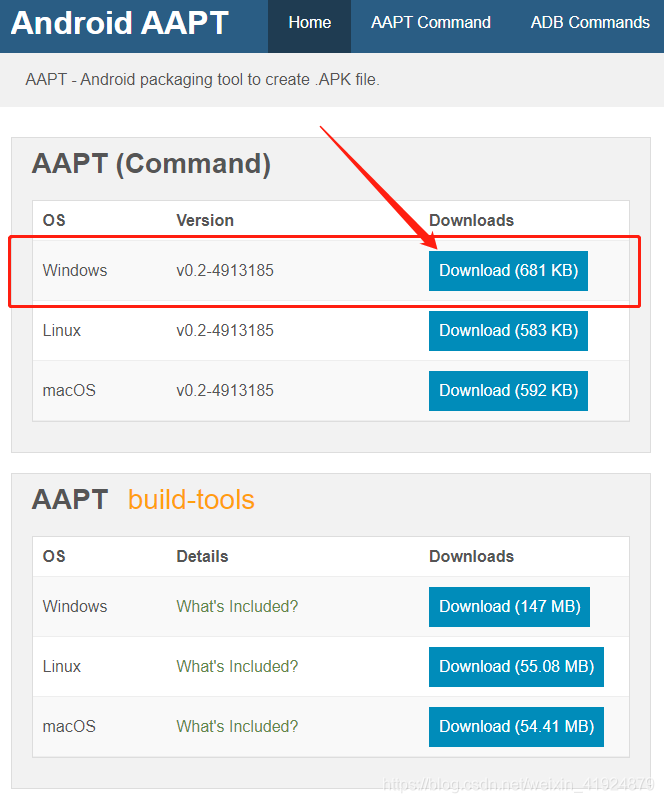
Task: Select the Linux v0.2-4913185 version text
Action: click(225, 330)
